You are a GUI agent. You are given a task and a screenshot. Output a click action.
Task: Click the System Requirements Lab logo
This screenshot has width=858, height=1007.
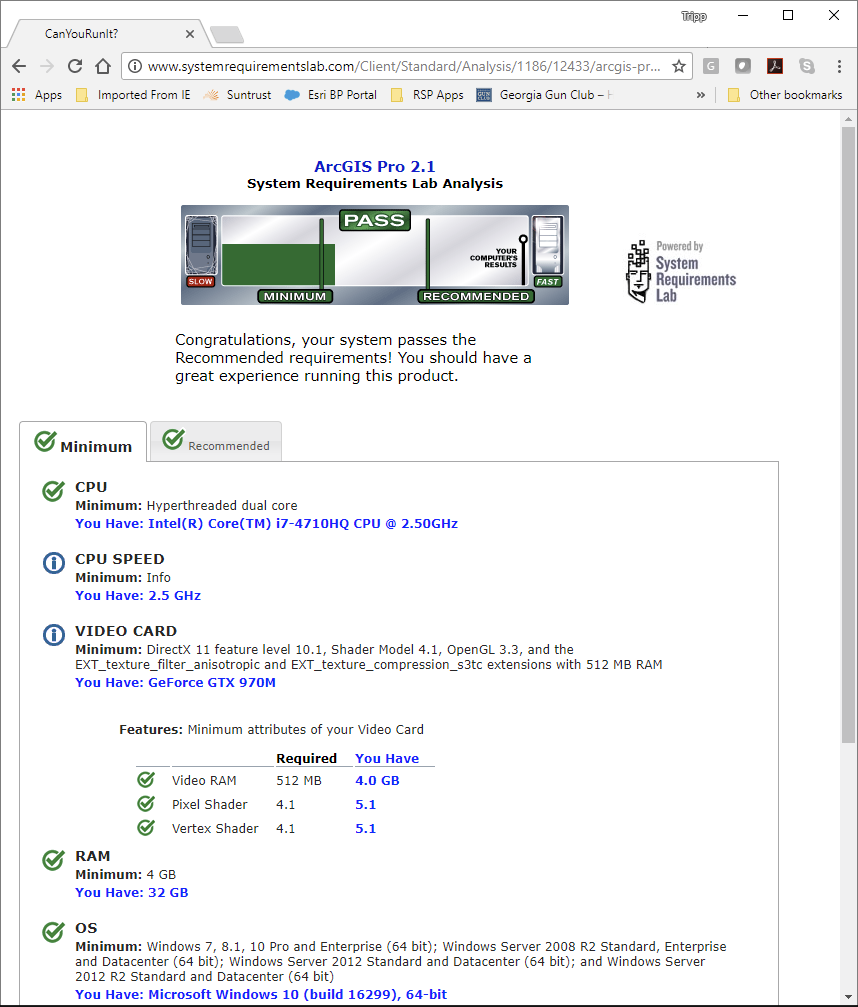[x=681, y=271]
